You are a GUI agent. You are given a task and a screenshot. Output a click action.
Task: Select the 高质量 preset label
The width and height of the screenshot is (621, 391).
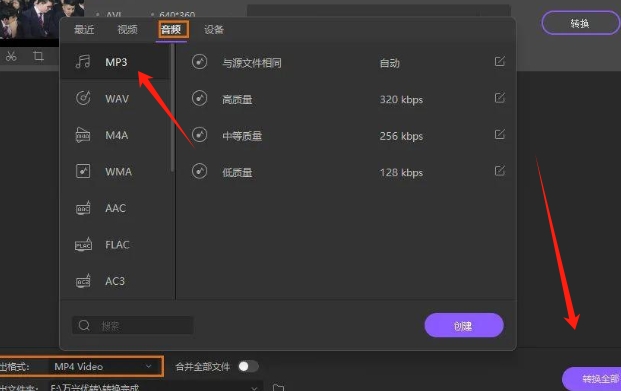click(237, 99)
